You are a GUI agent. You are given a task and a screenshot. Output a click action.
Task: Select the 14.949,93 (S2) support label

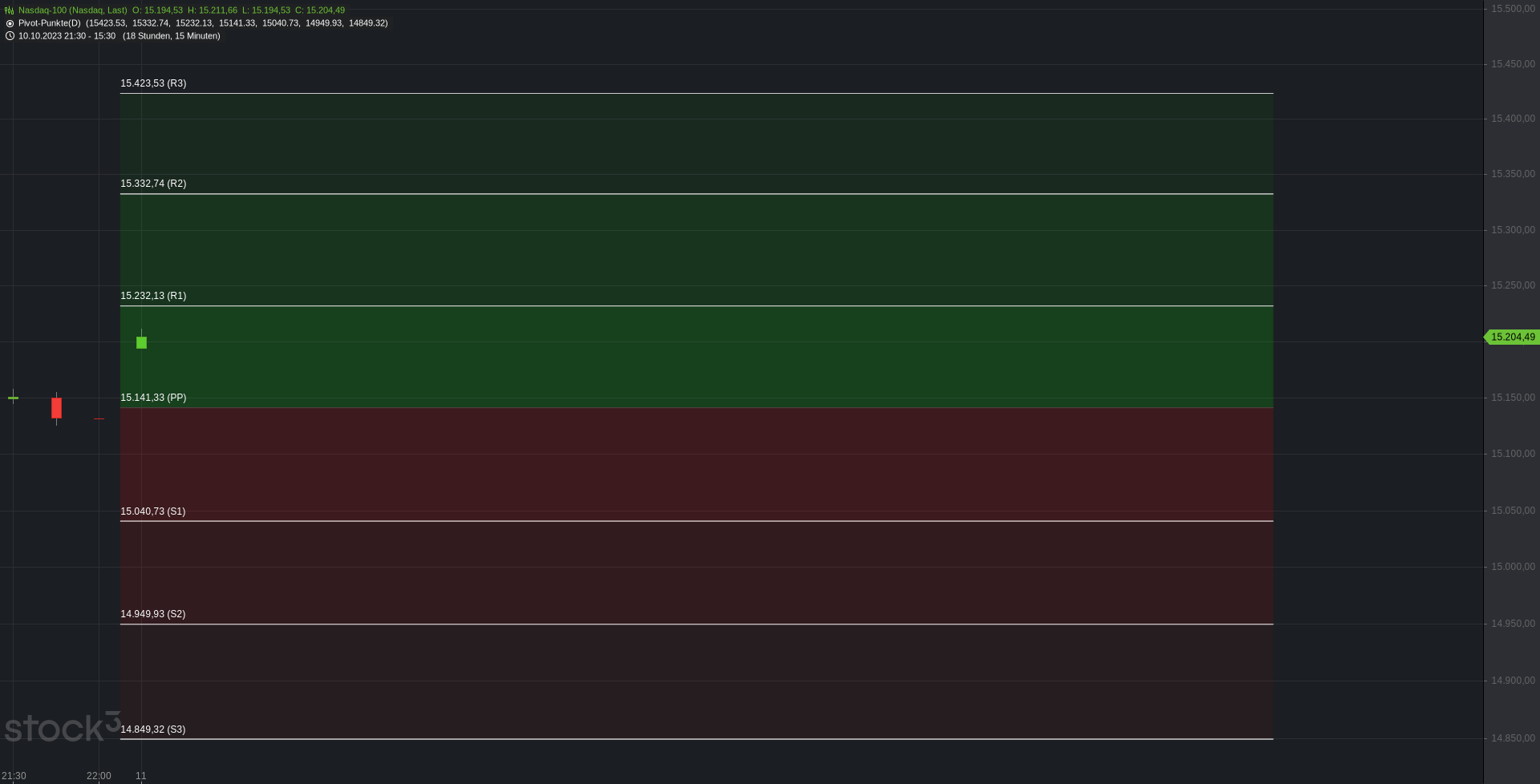[152, 614]
